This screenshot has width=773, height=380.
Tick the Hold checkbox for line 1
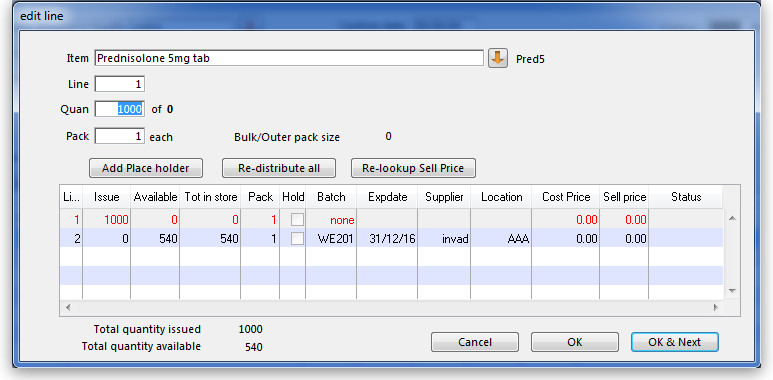297,219
